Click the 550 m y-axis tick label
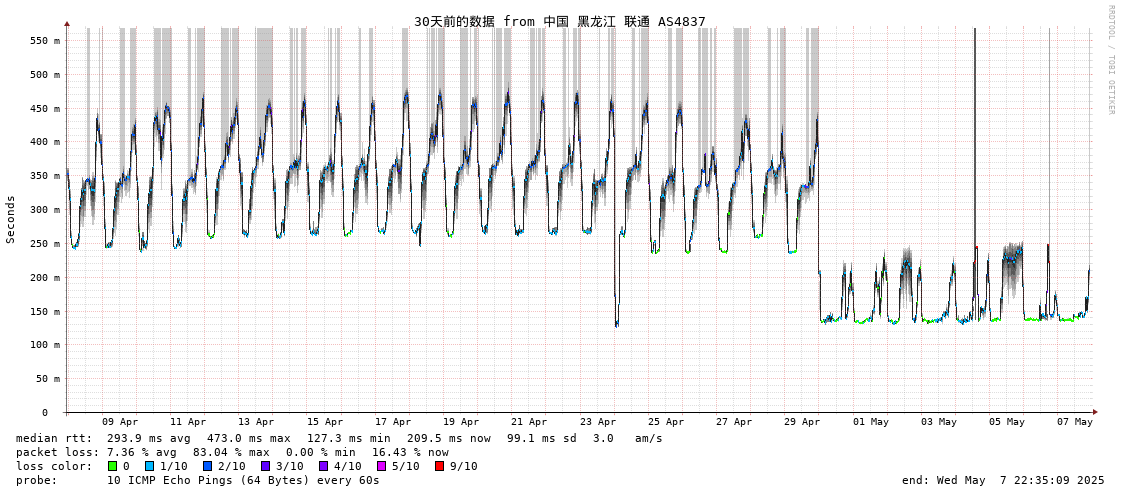 tap(45, 41)
